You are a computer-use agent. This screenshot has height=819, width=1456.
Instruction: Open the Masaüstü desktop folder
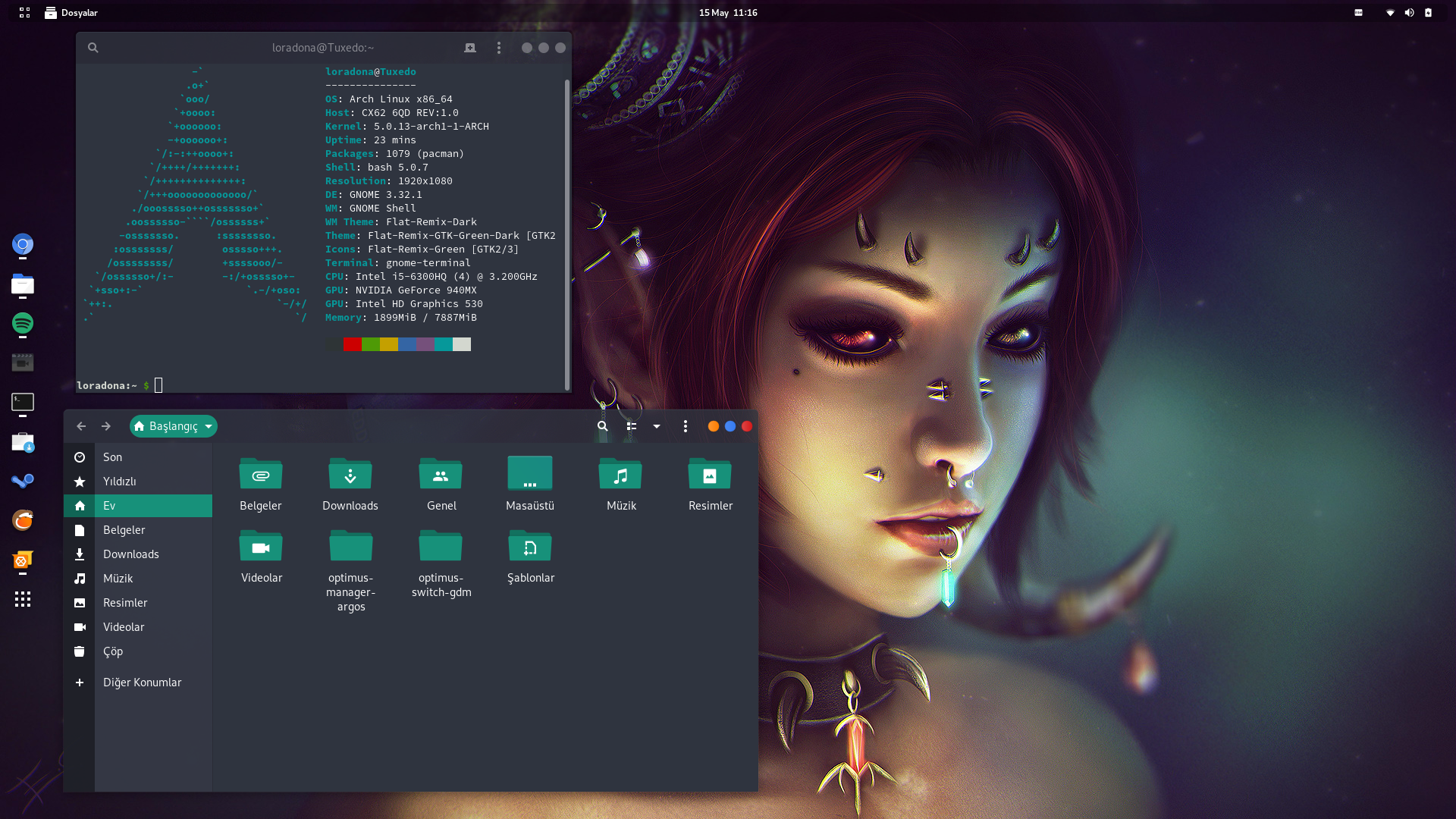tap(530, 474)
